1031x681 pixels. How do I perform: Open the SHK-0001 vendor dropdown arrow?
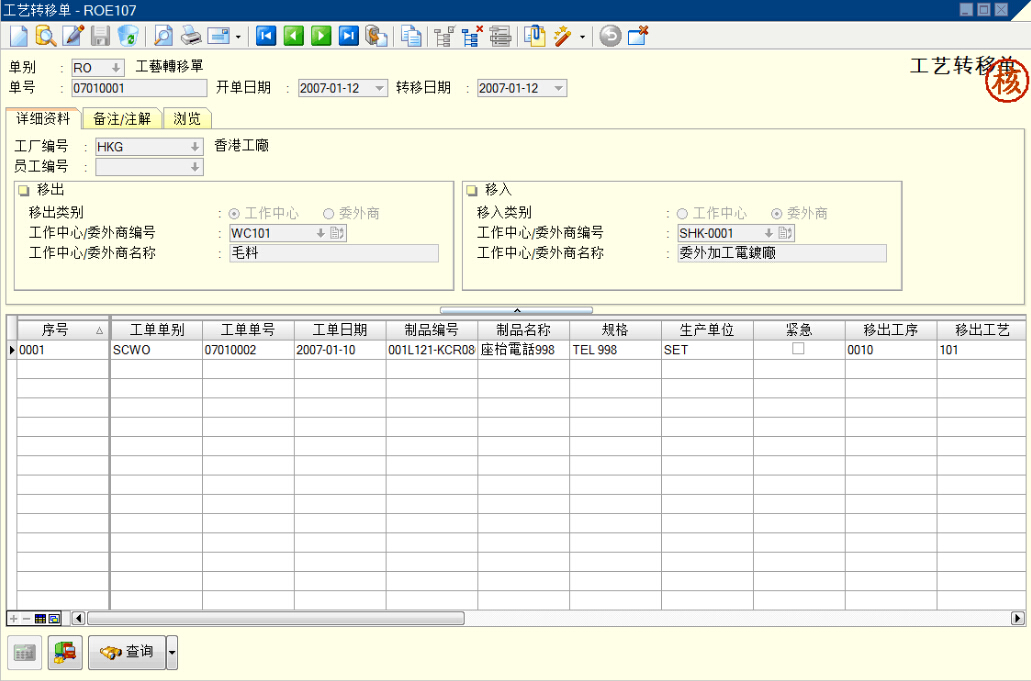click(768, 233)
